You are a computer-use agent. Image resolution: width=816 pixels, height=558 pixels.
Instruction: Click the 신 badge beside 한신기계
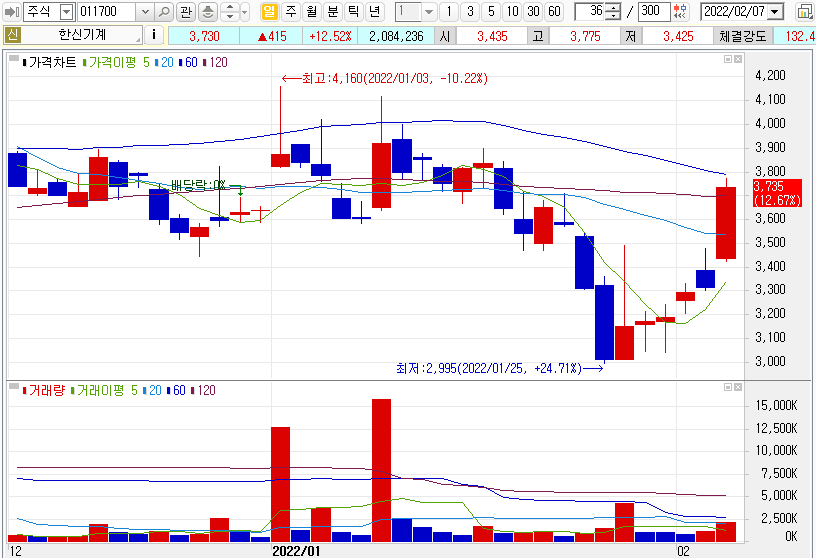(x=12, y=35)
